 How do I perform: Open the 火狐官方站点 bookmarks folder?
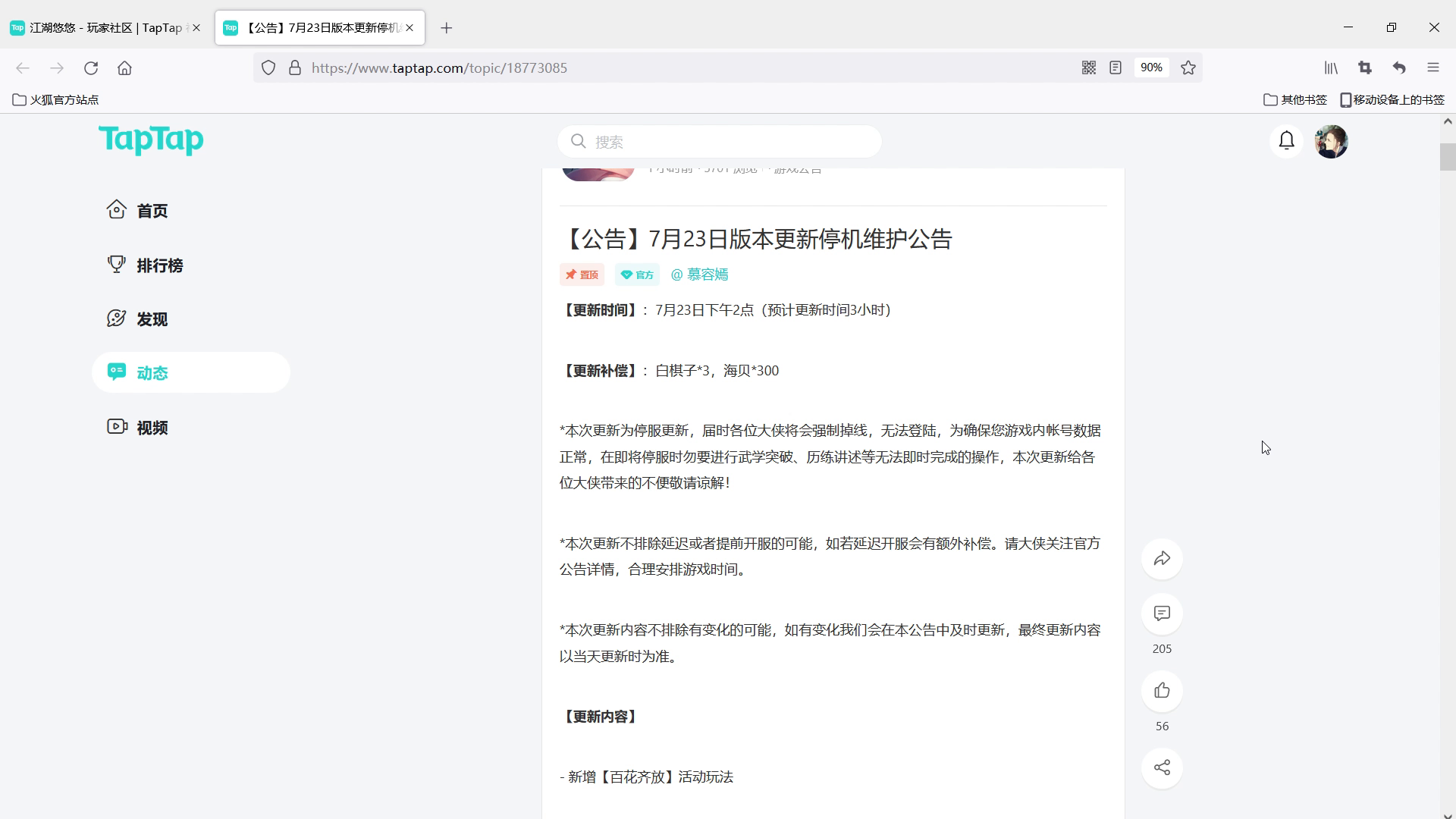[x=56, y=100]
